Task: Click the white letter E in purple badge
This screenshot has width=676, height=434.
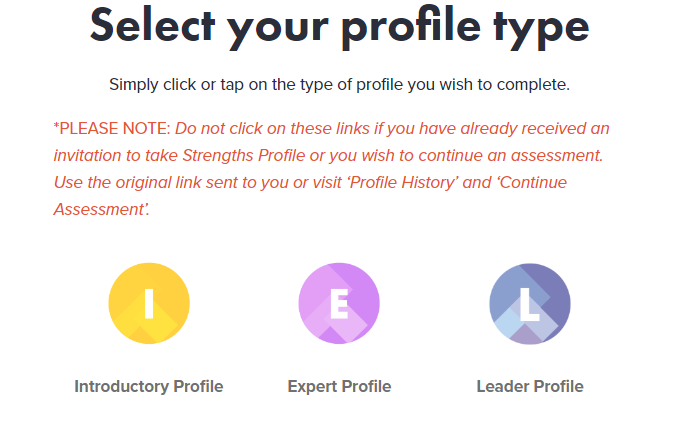Action: coord(339,304)
